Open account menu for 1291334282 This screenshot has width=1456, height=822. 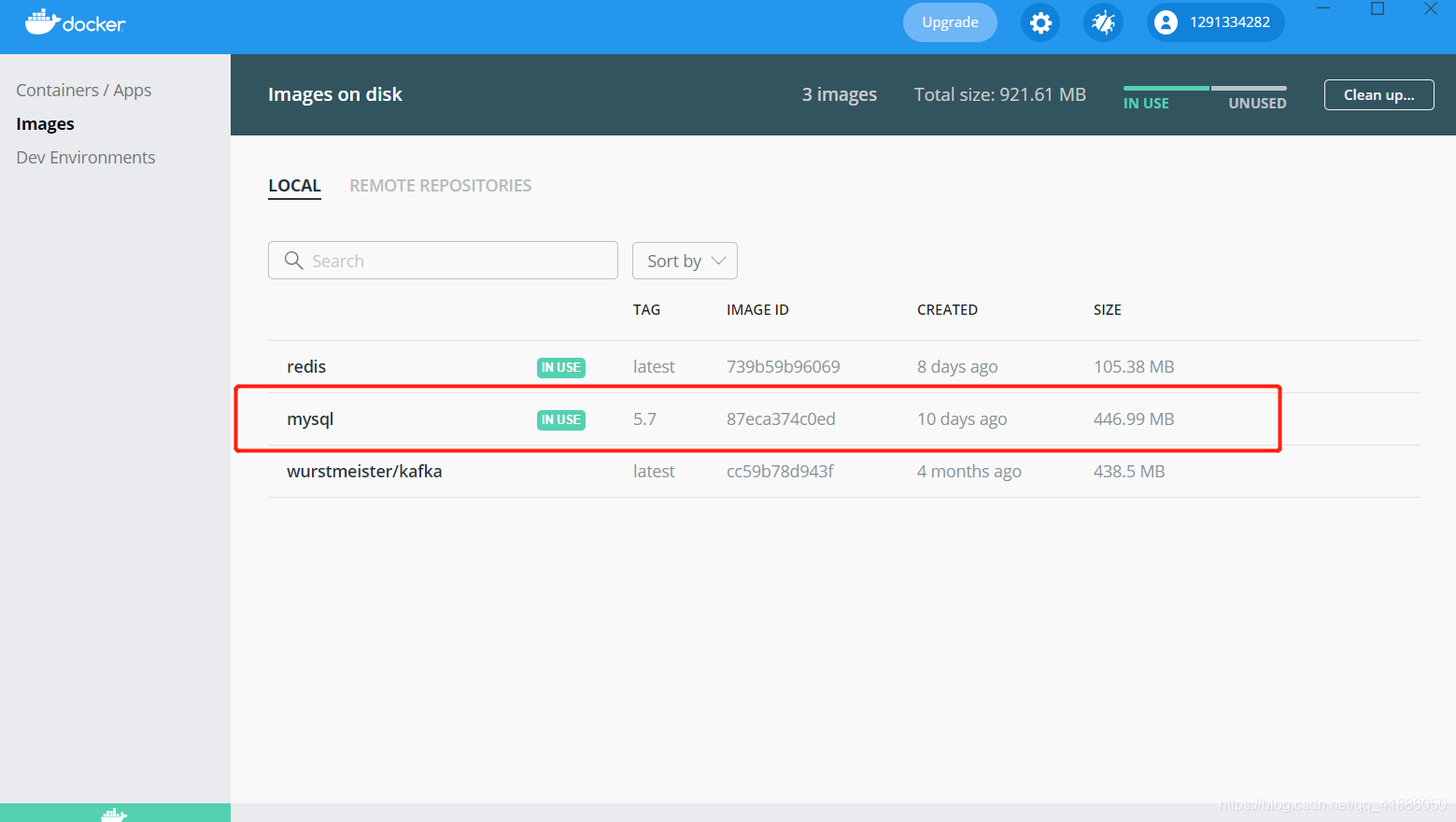[x=1214, y=22]
